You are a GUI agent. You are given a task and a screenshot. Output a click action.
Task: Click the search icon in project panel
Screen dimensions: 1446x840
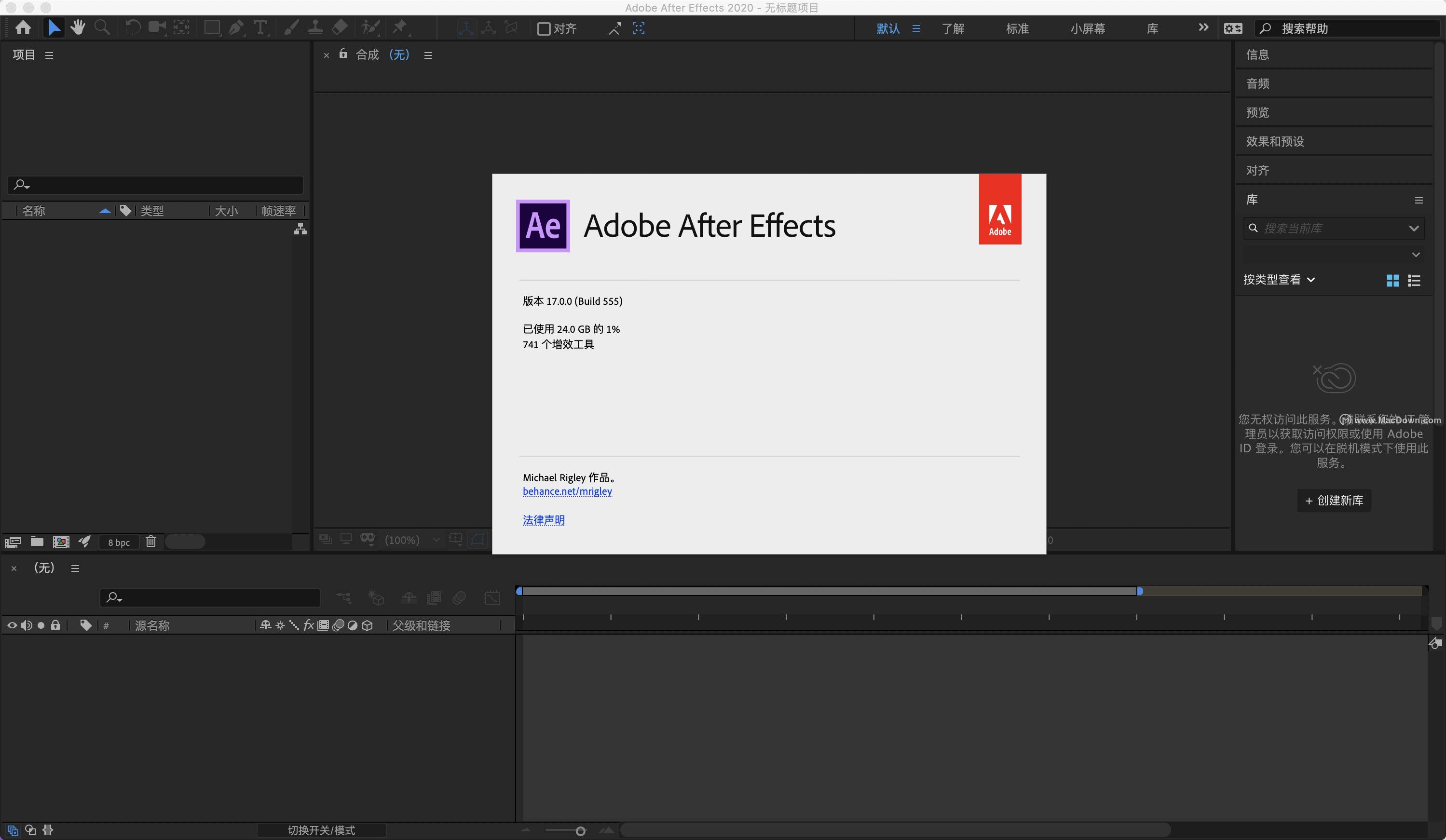tap(22, 185)
